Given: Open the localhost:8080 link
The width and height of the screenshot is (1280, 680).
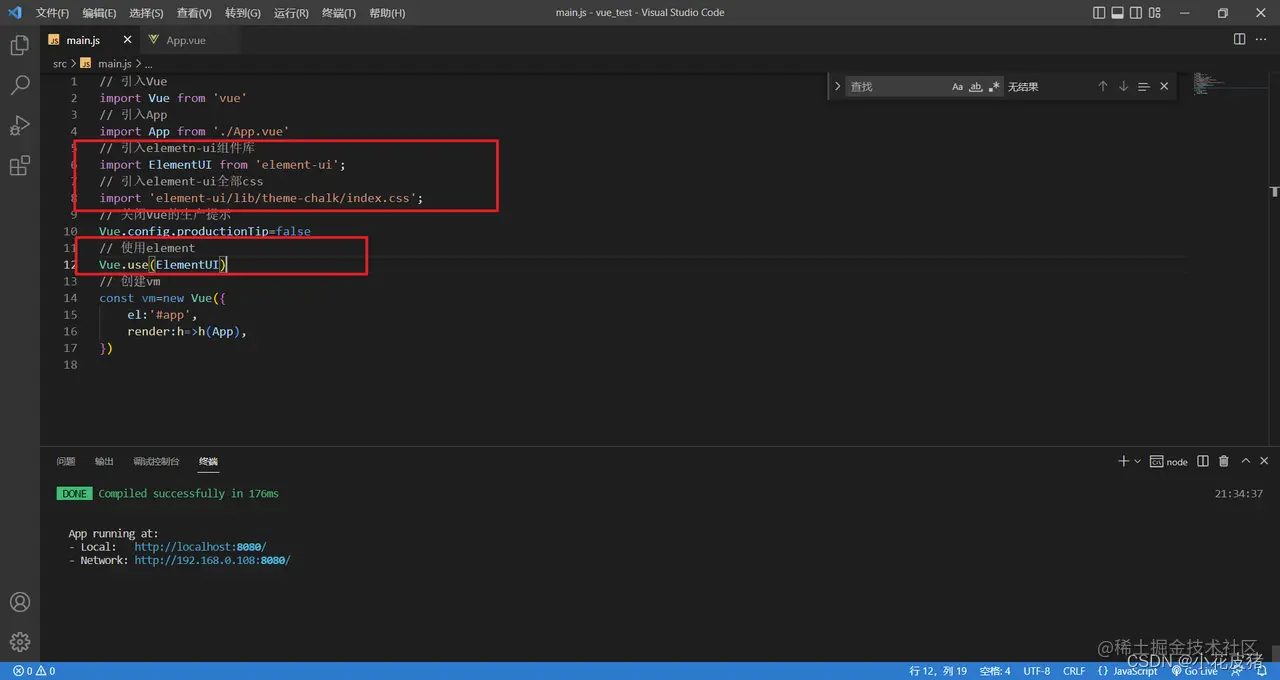Looking at the screenshot, I should (200, 547).
